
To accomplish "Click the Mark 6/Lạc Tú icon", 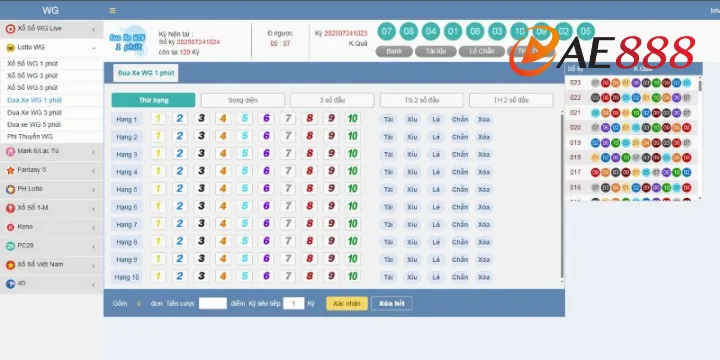I will tap(10, 152).
